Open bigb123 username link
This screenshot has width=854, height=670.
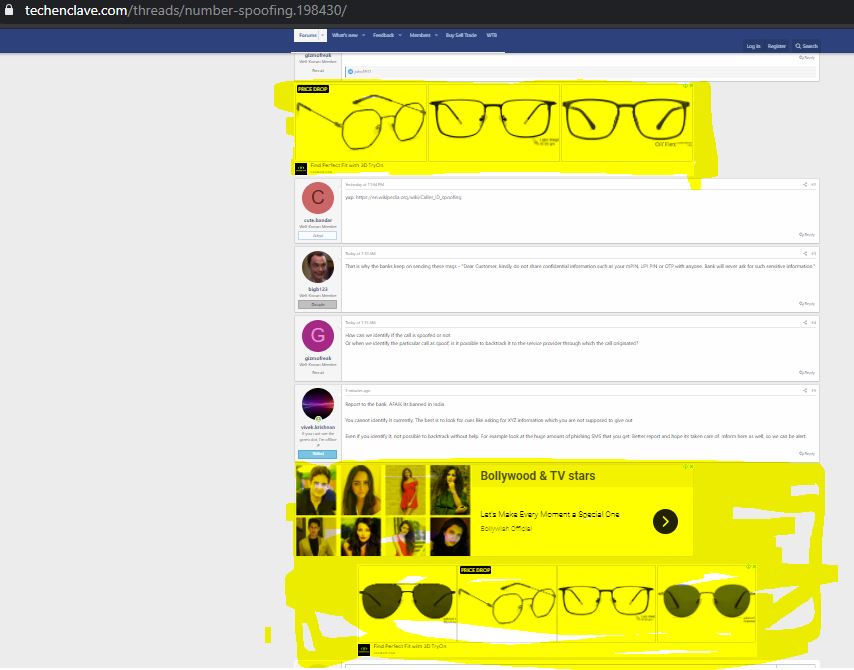[318, 289]
